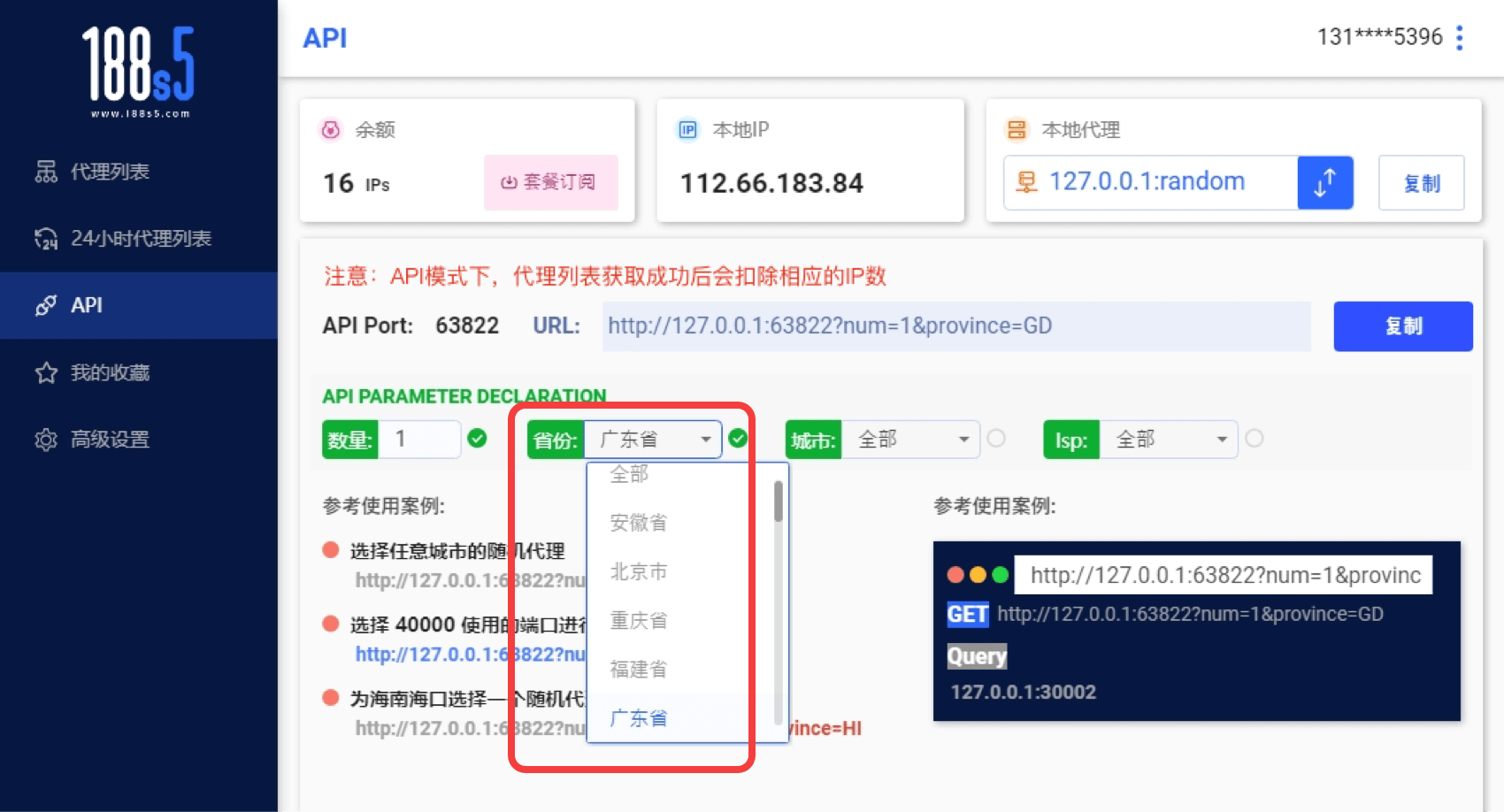Click the API link icon in sidebar
Image resolution: width=1504 pixels, height=812 pixels.
[46, 305]
